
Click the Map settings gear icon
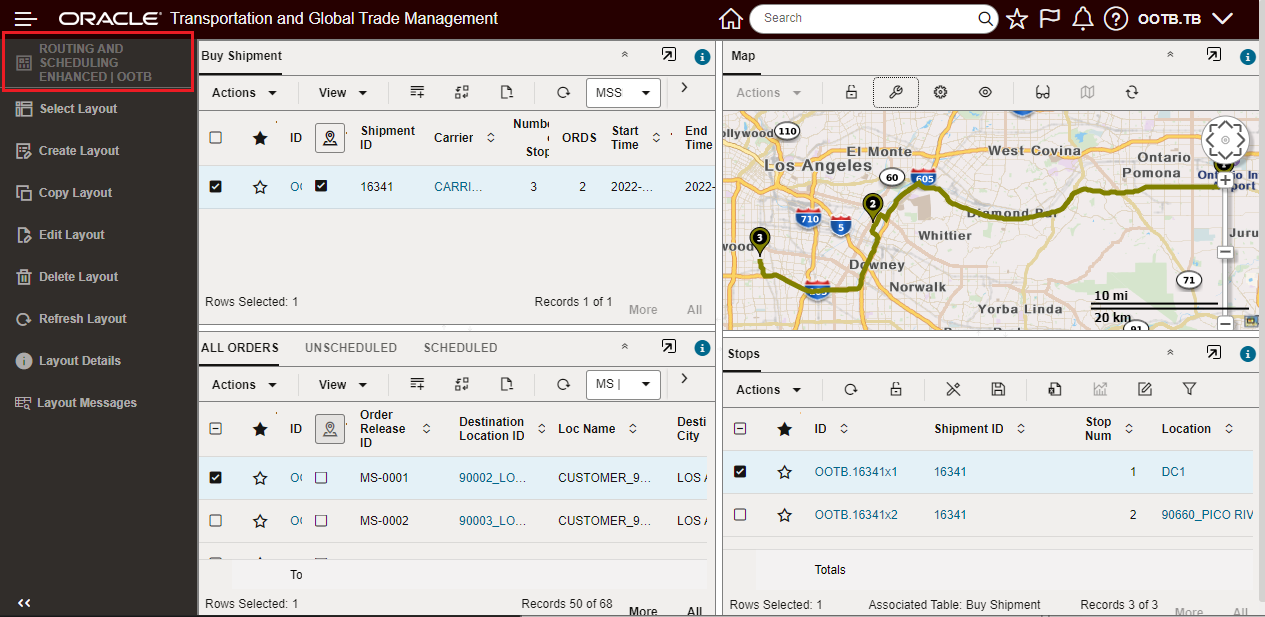tap(940, 92)
